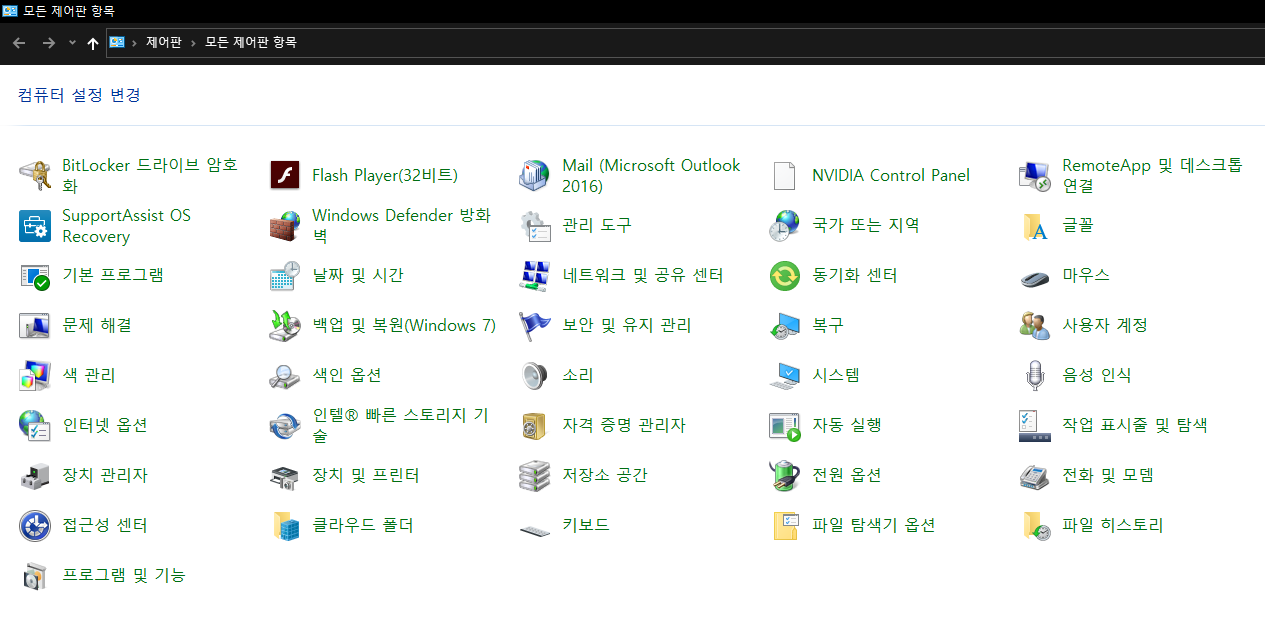
Task: Open the RemoteApp 및 데스크톱 연결 icon
Action: point(1035,176)
